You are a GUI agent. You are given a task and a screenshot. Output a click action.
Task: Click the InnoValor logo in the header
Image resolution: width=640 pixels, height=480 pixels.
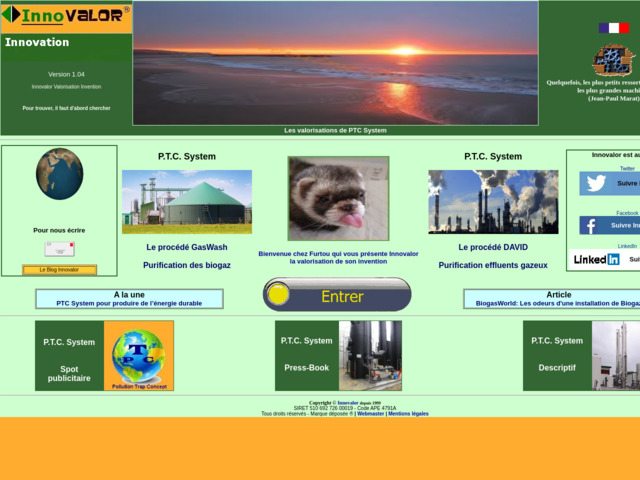(66, 15)
